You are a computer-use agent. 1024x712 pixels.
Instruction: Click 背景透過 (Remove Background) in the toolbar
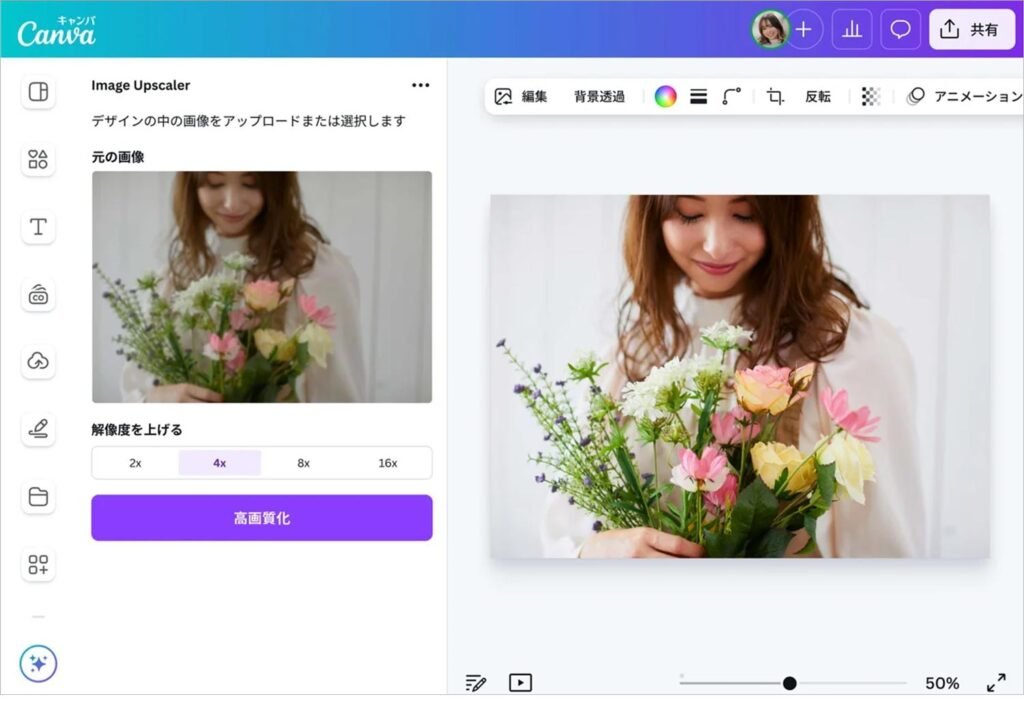point(599,96)
